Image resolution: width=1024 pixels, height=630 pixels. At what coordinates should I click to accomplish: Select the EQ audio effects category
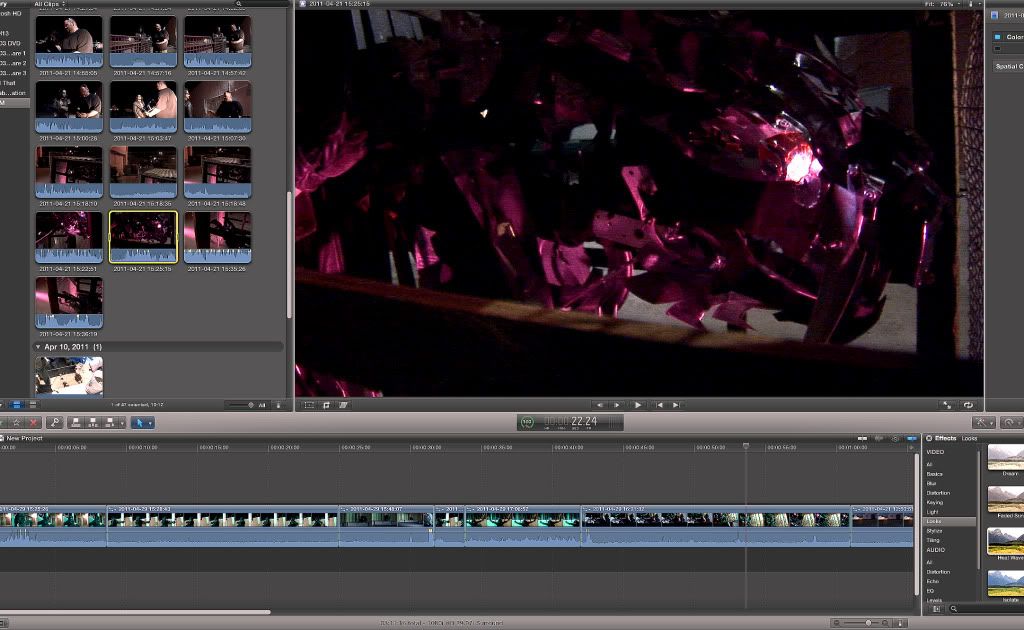pyautogui.click(x=930, y=591)
